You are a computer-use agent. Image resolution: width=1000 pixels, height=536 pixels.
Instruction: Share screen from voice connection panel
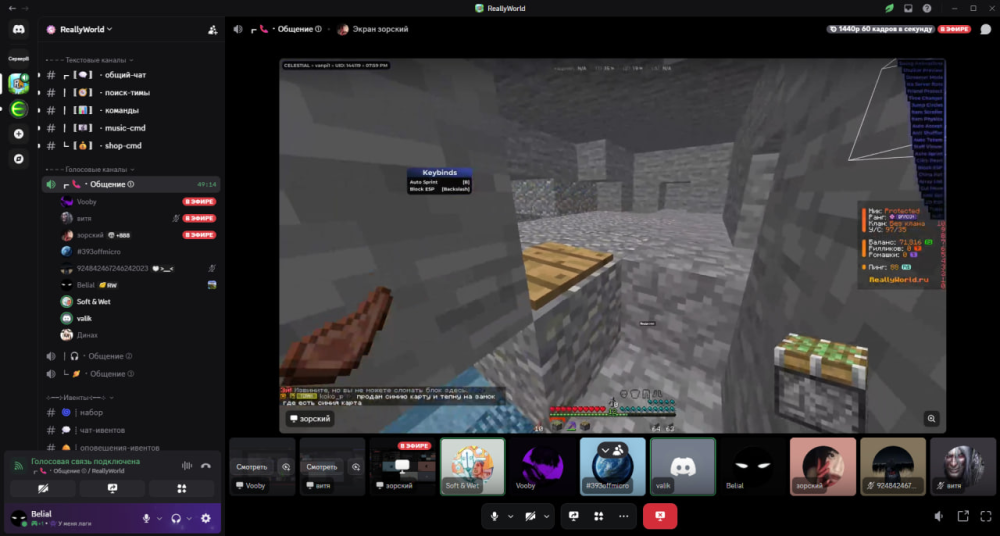(x=112, y=489)
